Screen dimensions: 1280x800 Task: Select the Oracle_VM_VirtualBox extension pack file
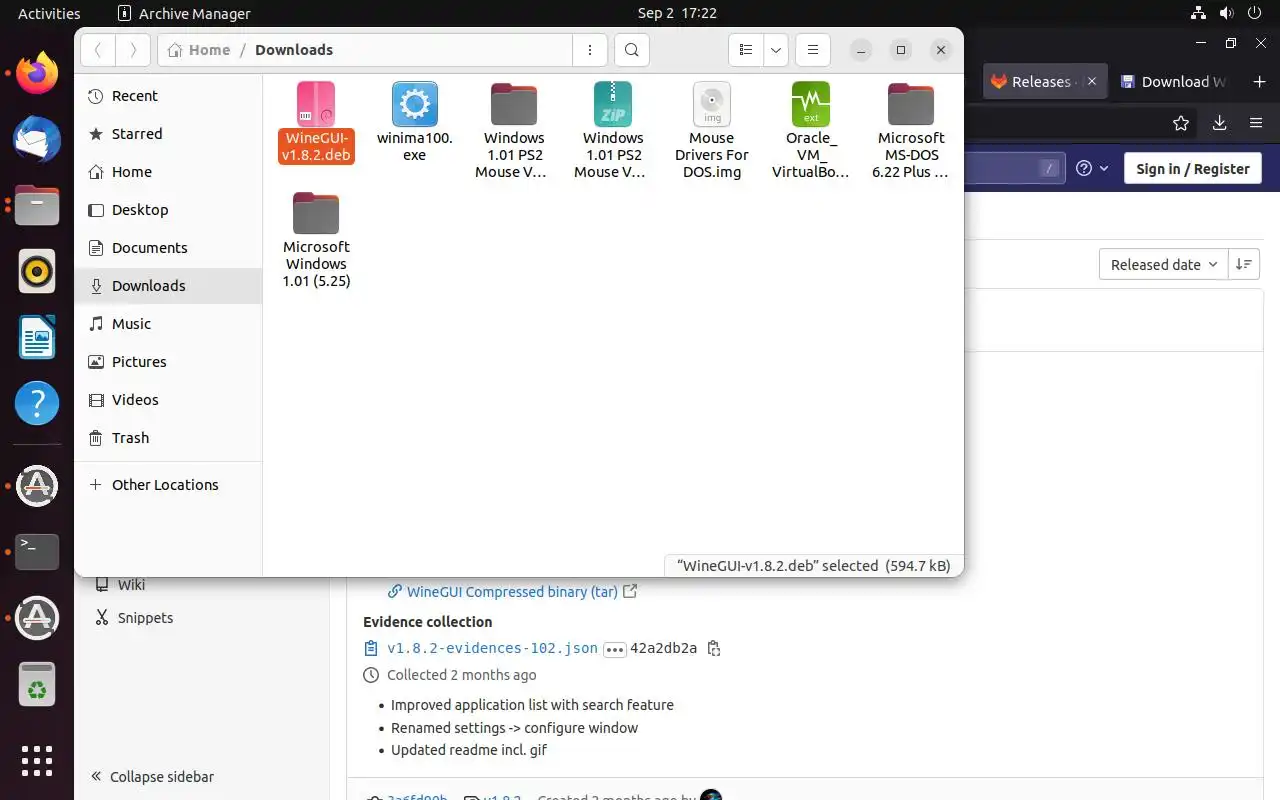(811, 104)
